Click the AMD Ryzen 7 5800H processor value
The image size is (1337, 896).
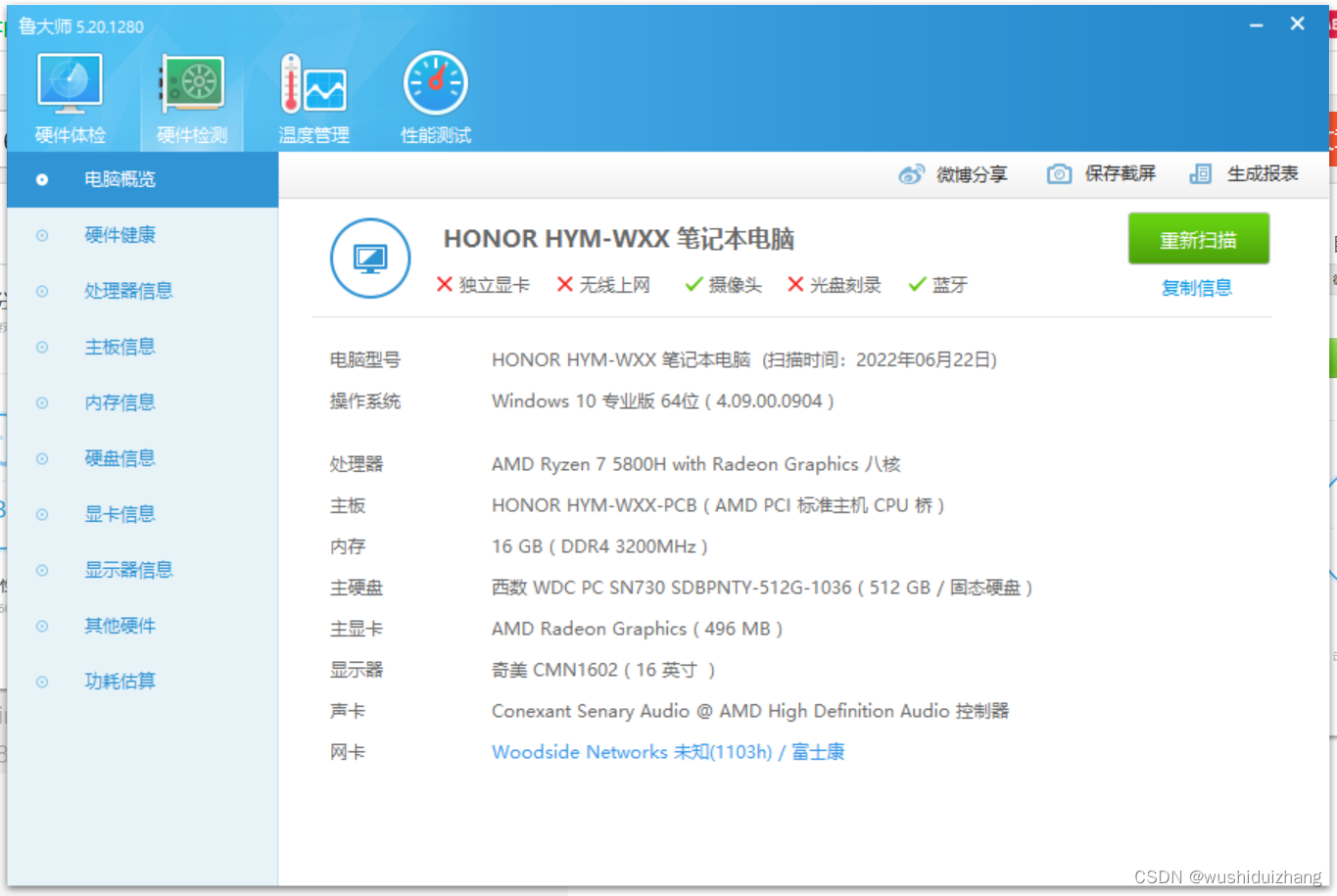point(696,464)
